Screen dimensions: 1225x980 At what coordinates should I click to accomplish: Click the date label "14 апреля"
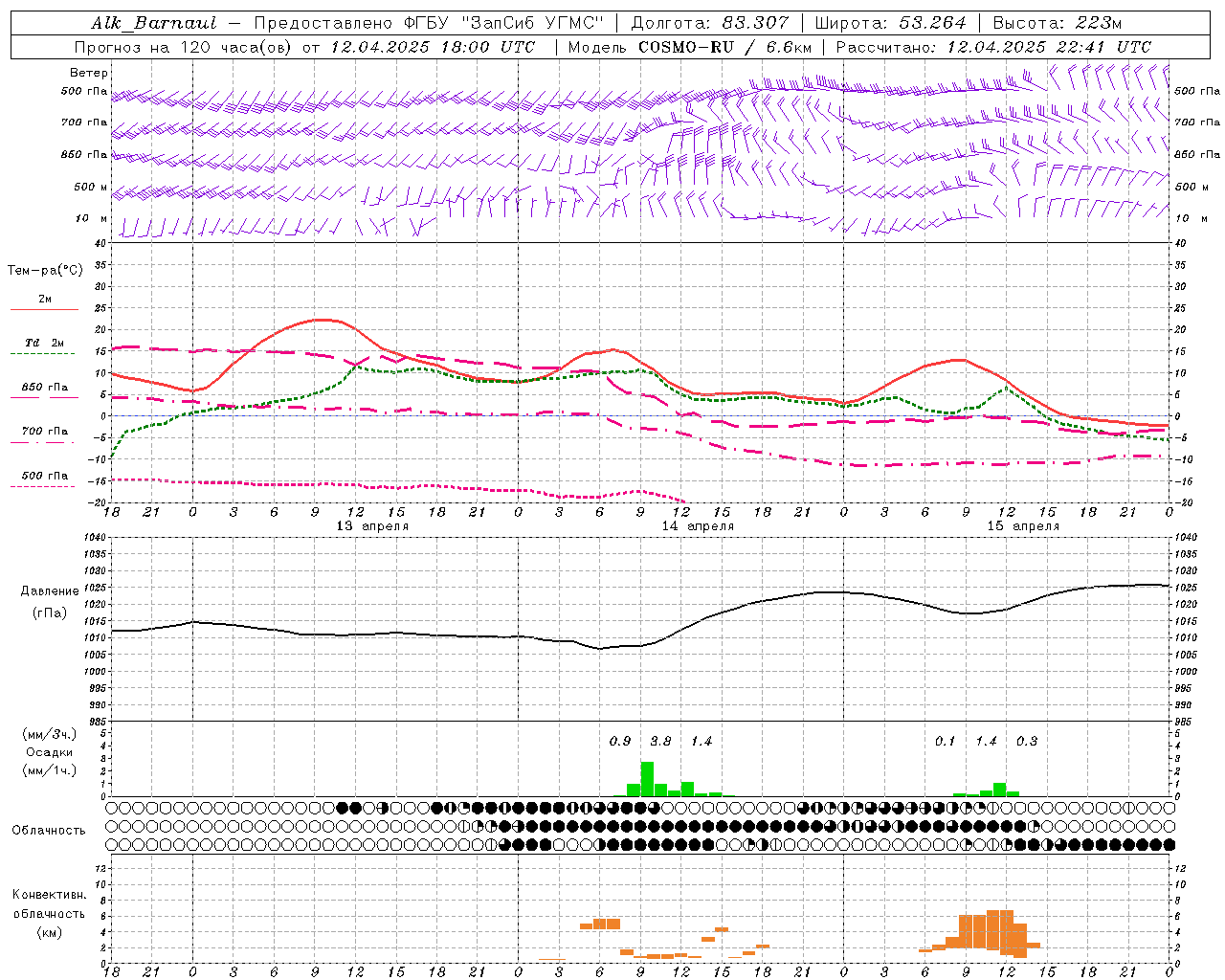tap(699, 526)
